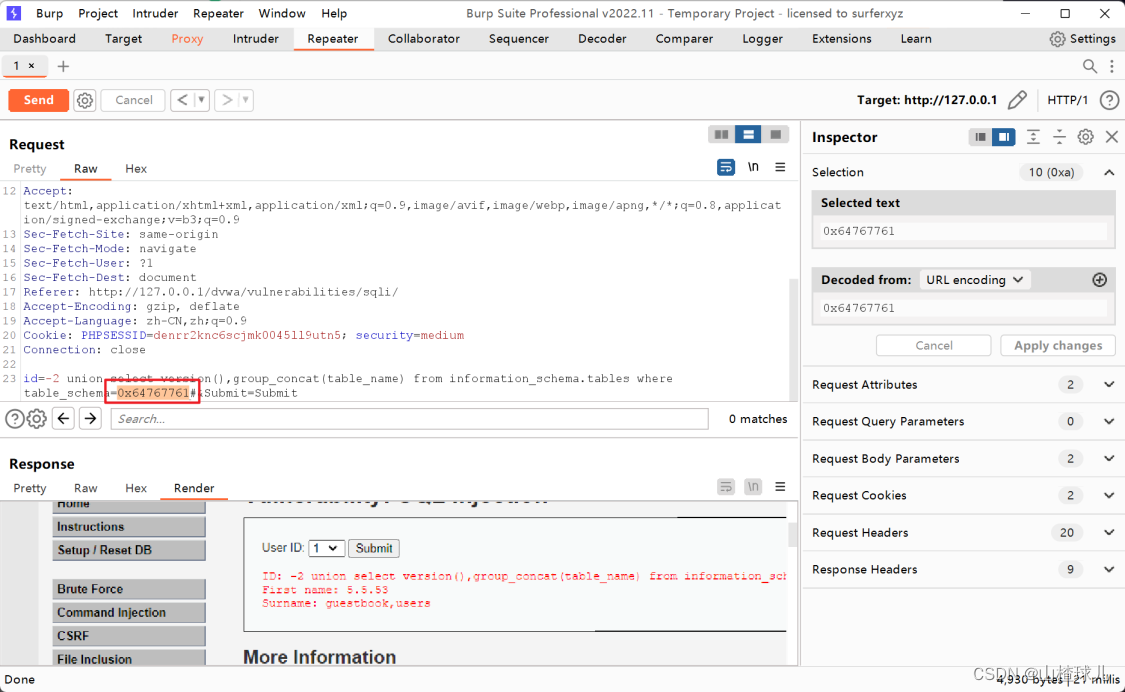Click the search magnifier icon in tab bar
Viewport: 1125px width, 692px height.
[x=1089, y=67]
